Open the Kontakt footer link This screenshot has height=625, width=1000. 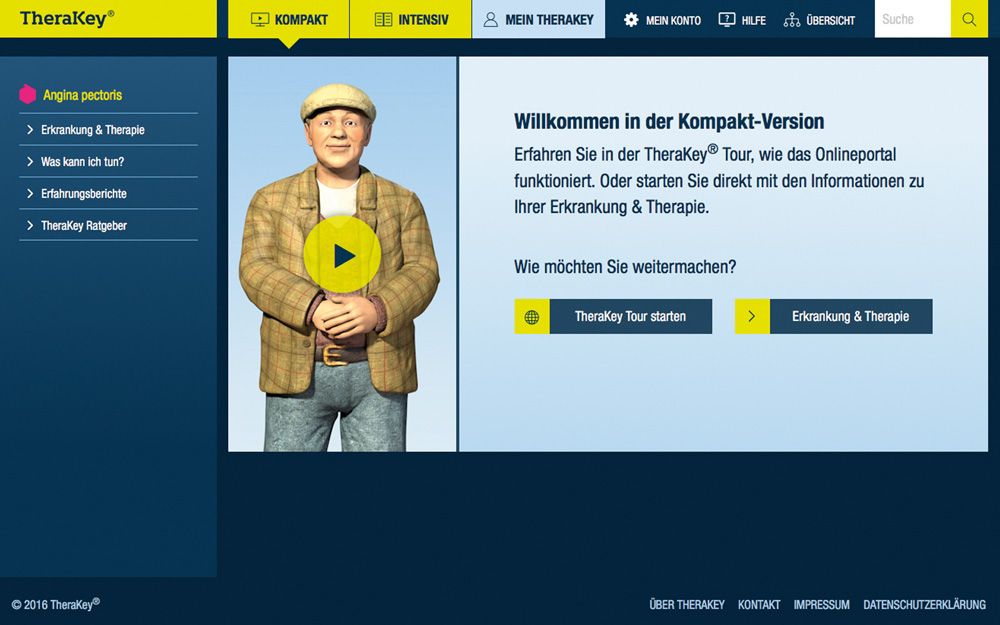tap(759, 604)
